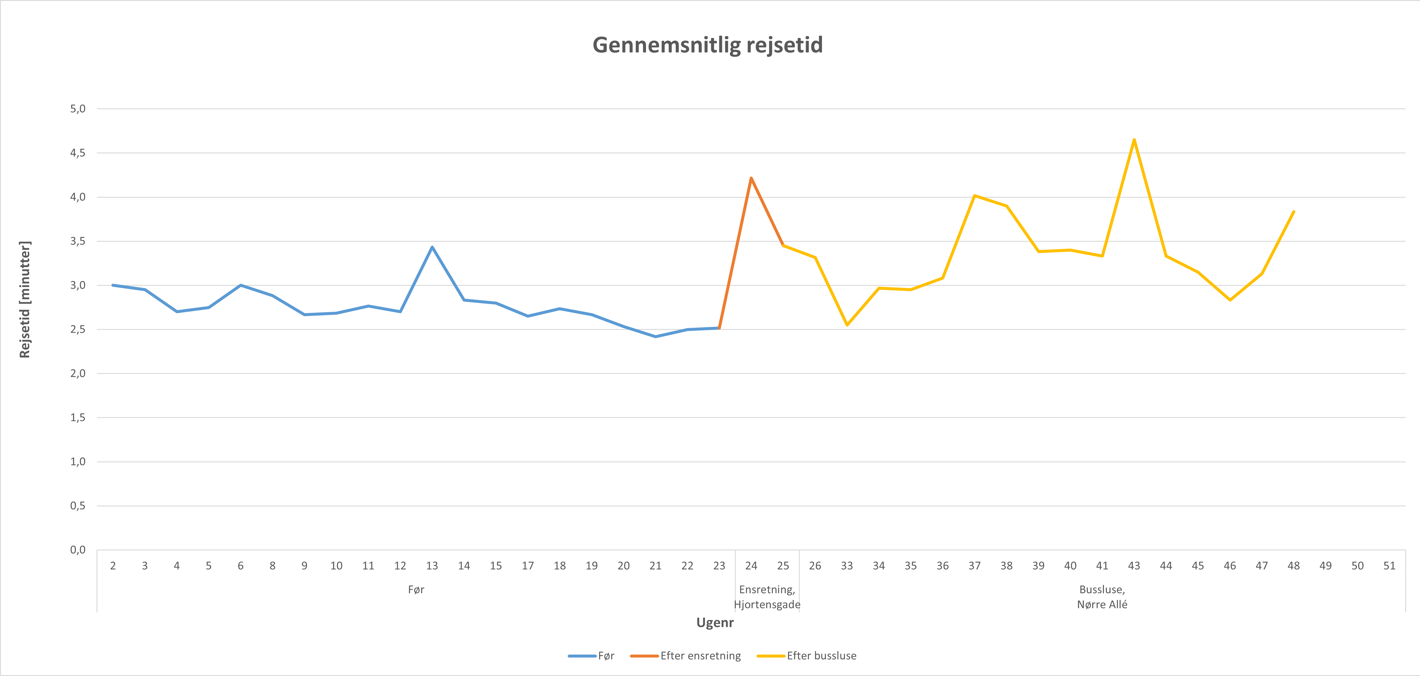This screenshot has width=1420, height=676.
Task: Click the 5,0 value on the vertical axis
Action: (x=77, y=108)
